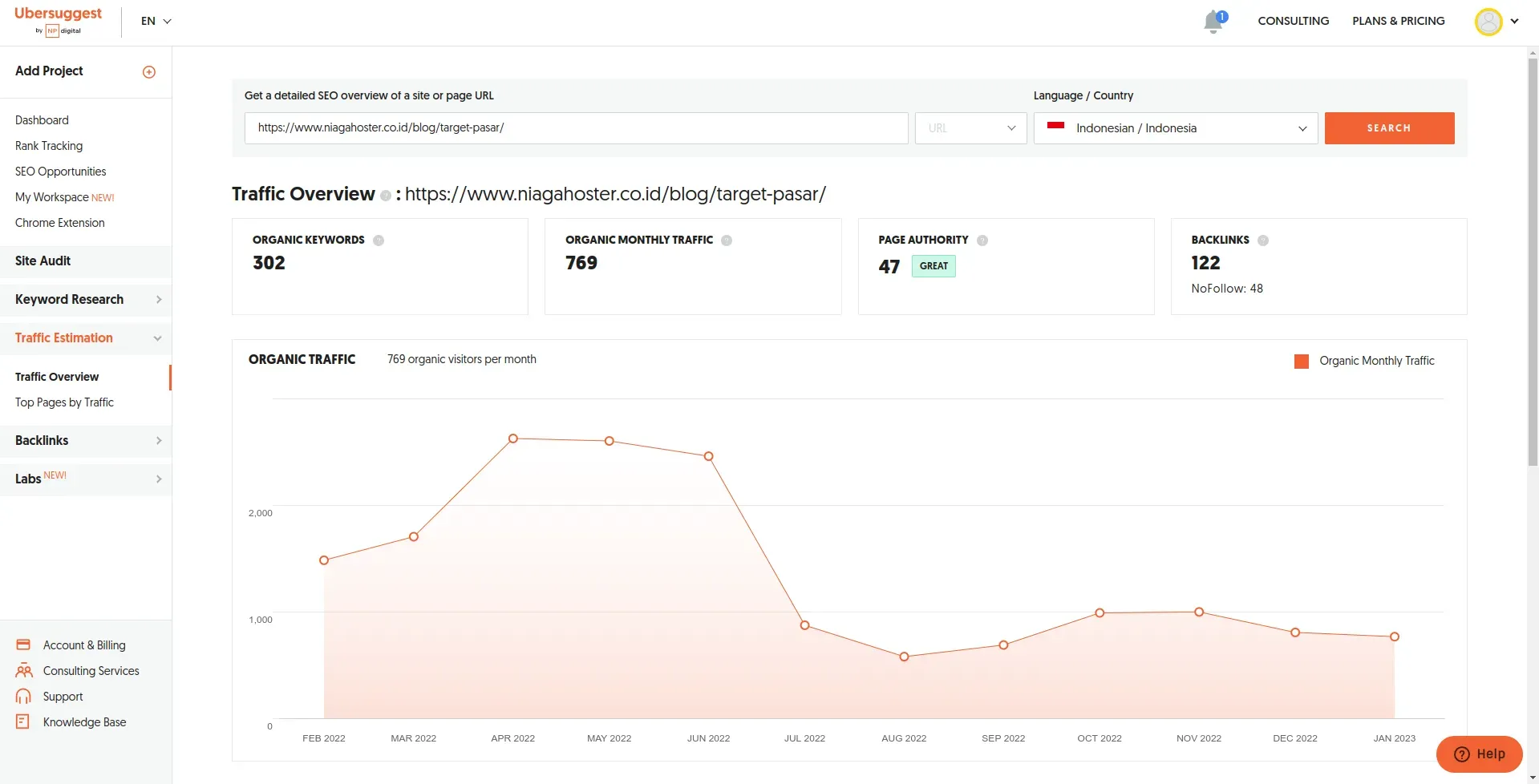Click info icon beside Page Authority

tap(982, 240)
